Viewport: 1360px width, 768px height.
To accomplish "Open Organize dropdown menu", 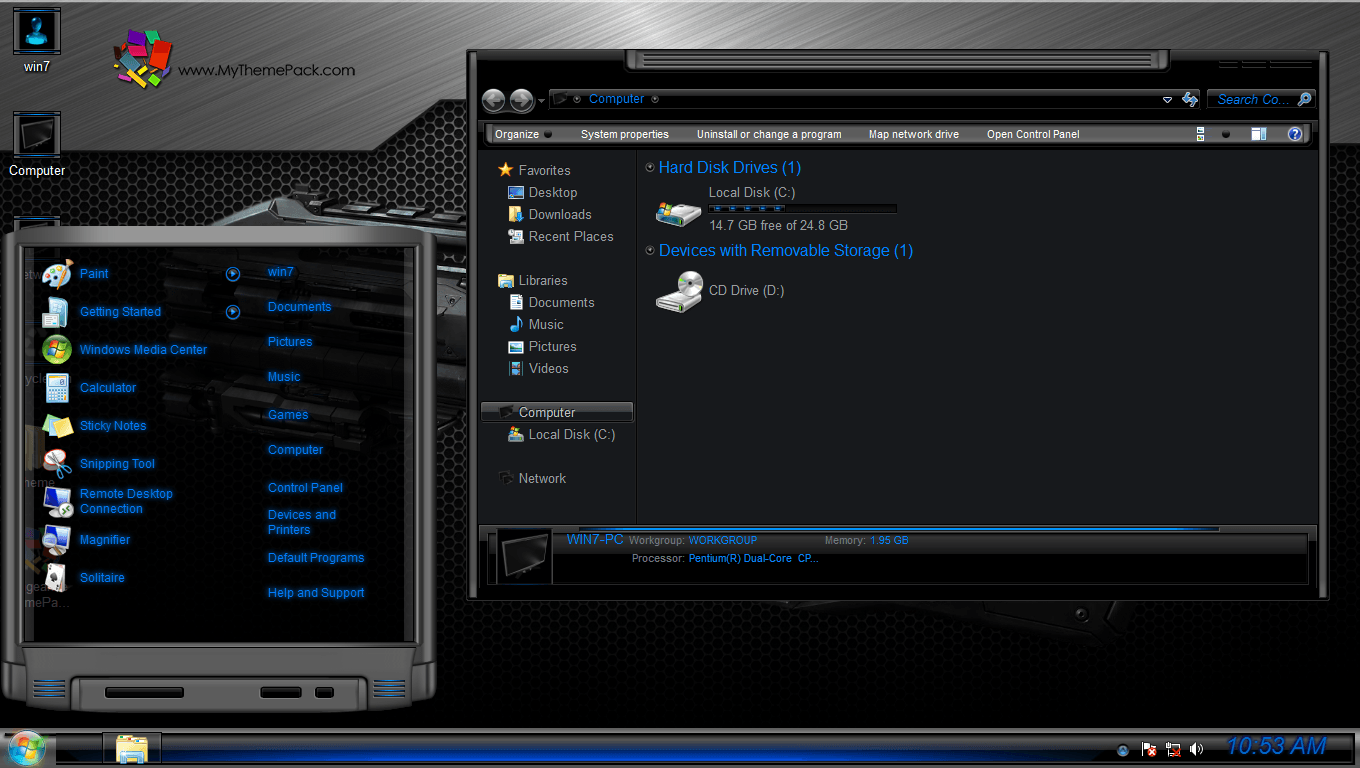I will click(x=523, y=134).
